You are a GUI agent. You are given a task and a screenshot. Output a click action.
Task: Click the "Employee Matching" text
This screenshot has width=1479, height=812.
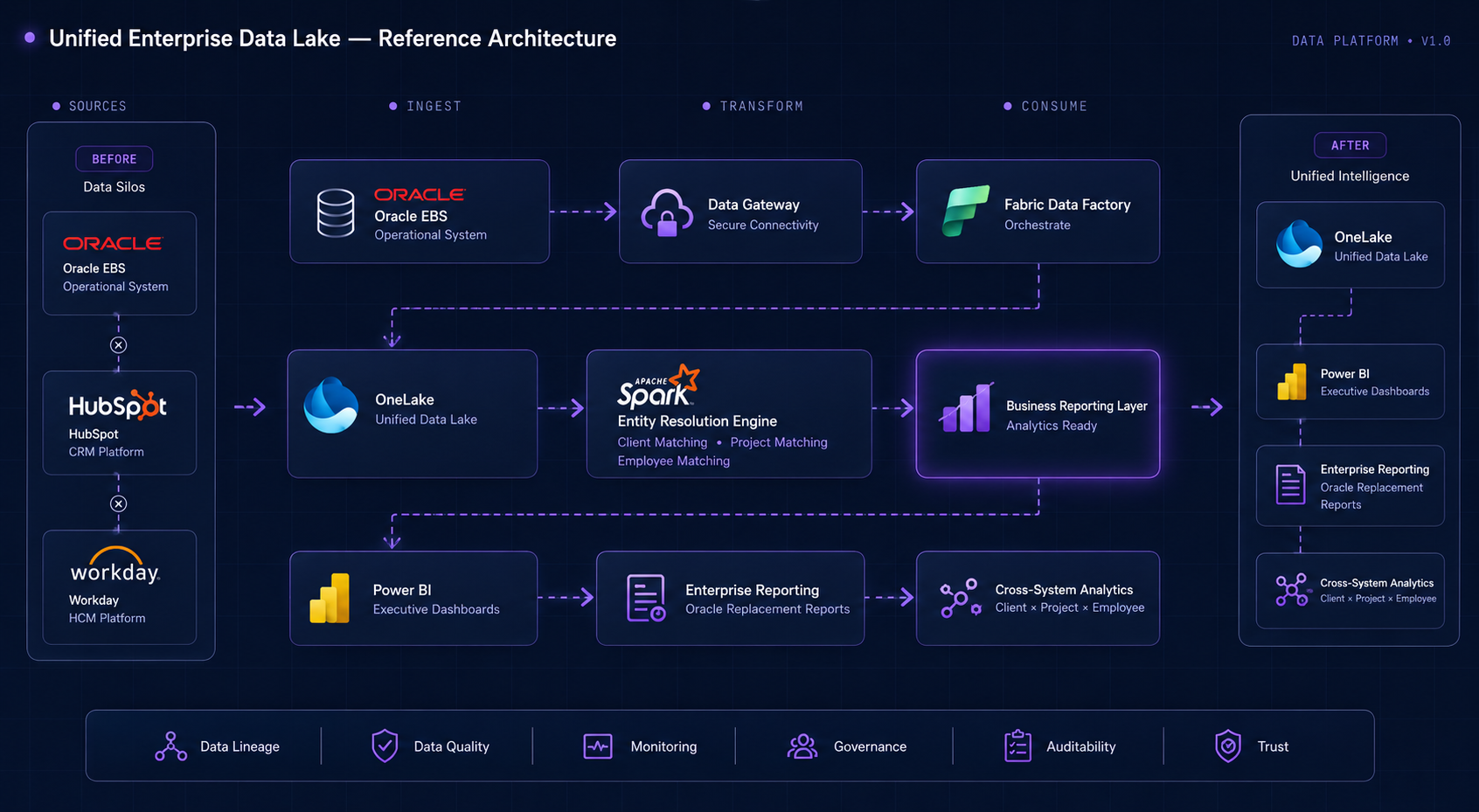coord(673,461)
